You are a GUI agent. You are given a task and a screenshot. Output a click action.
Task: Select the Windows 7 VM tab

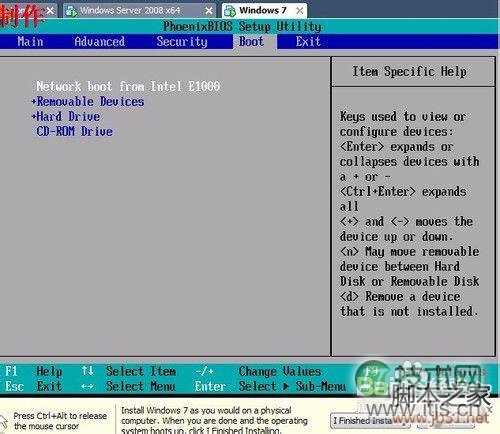pyautogui.click(x=264, y=10)
